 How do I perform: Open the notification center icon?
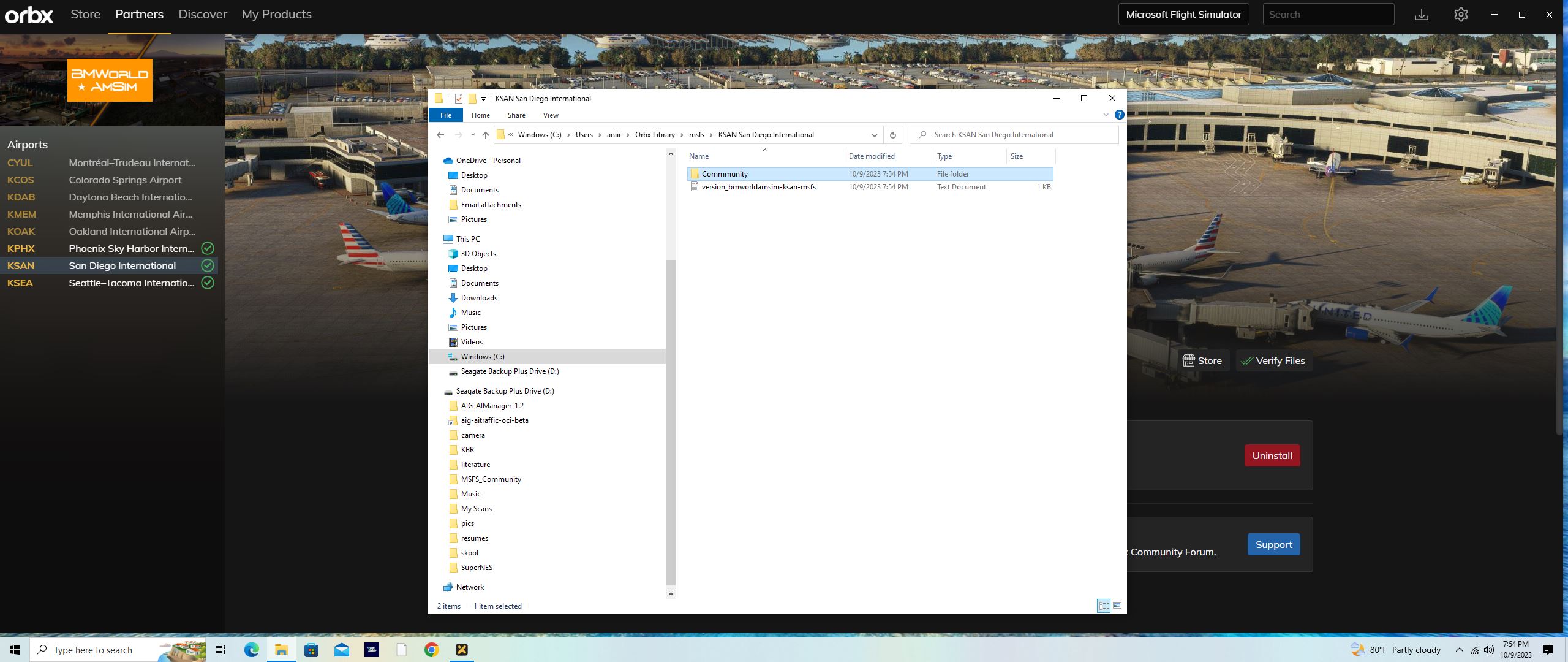[x=1548, y=650]
